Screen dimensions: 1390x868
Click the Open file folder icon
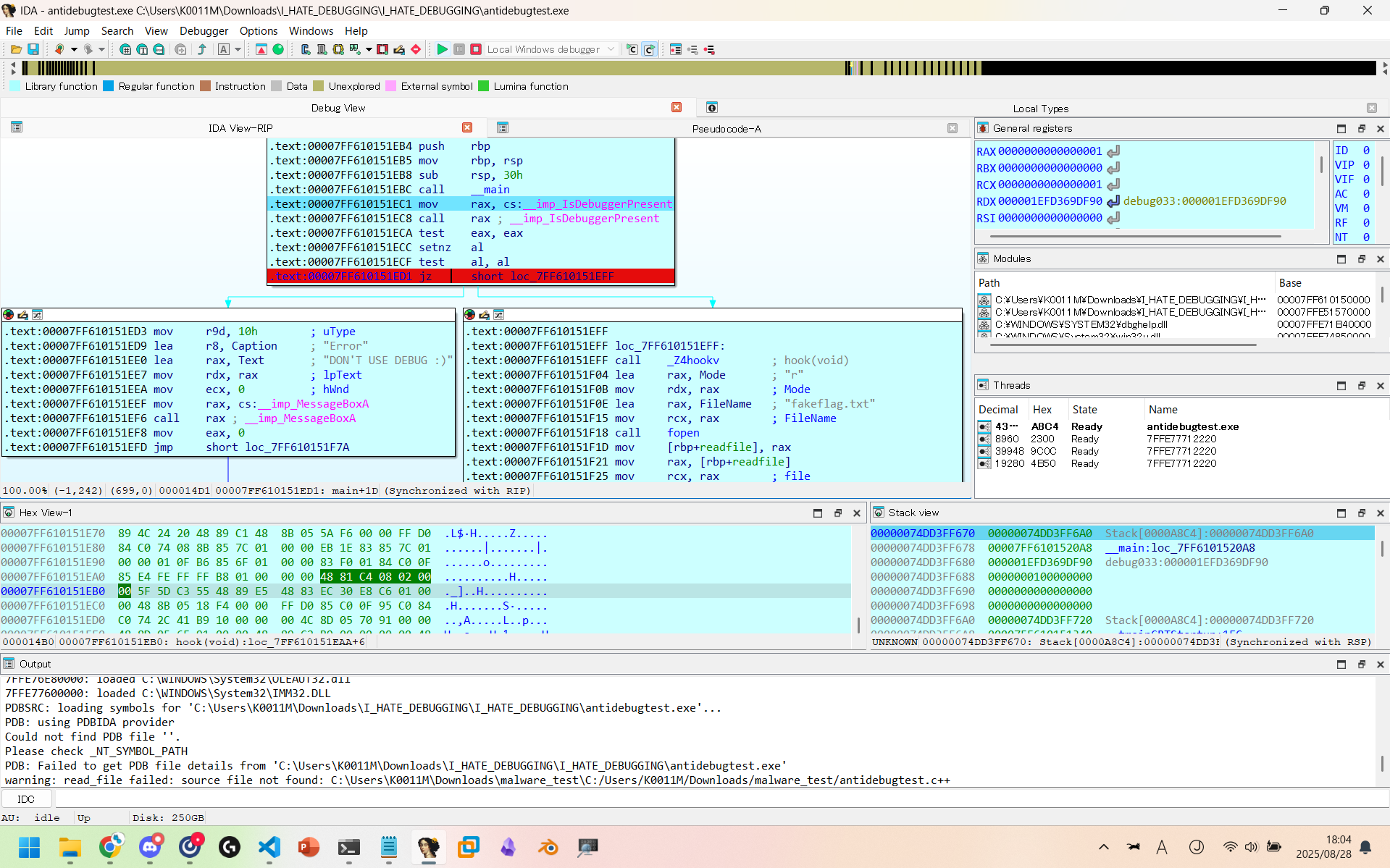(x=16, y=49)
